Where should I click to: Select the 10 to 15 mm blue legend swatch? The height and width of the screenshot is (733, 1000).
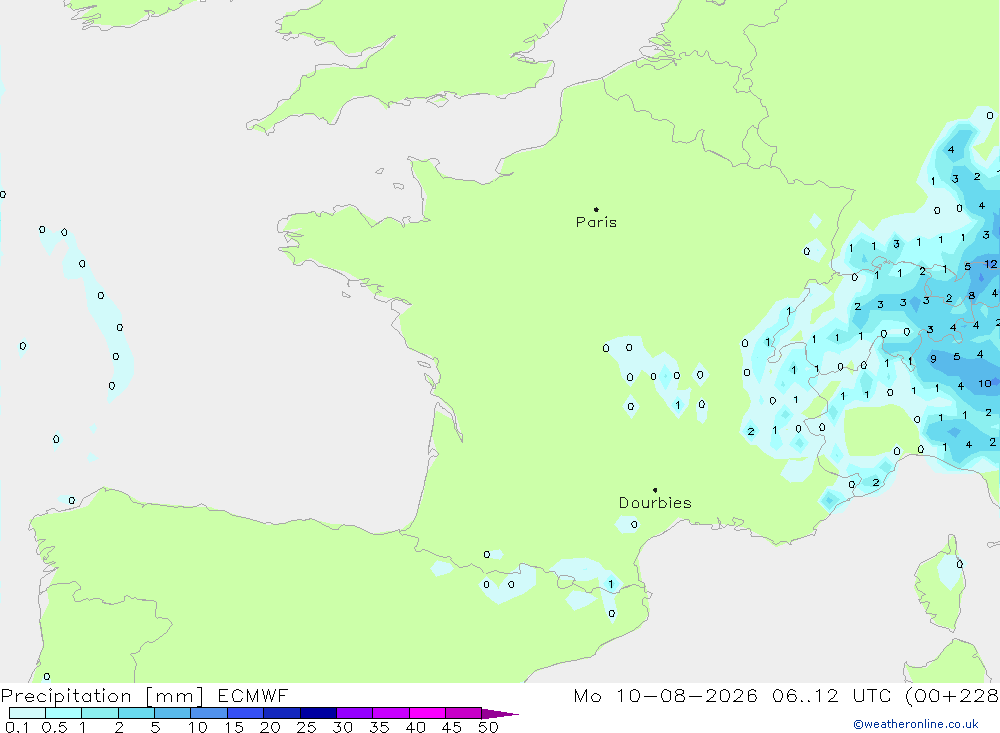click(x=209, y=713)
